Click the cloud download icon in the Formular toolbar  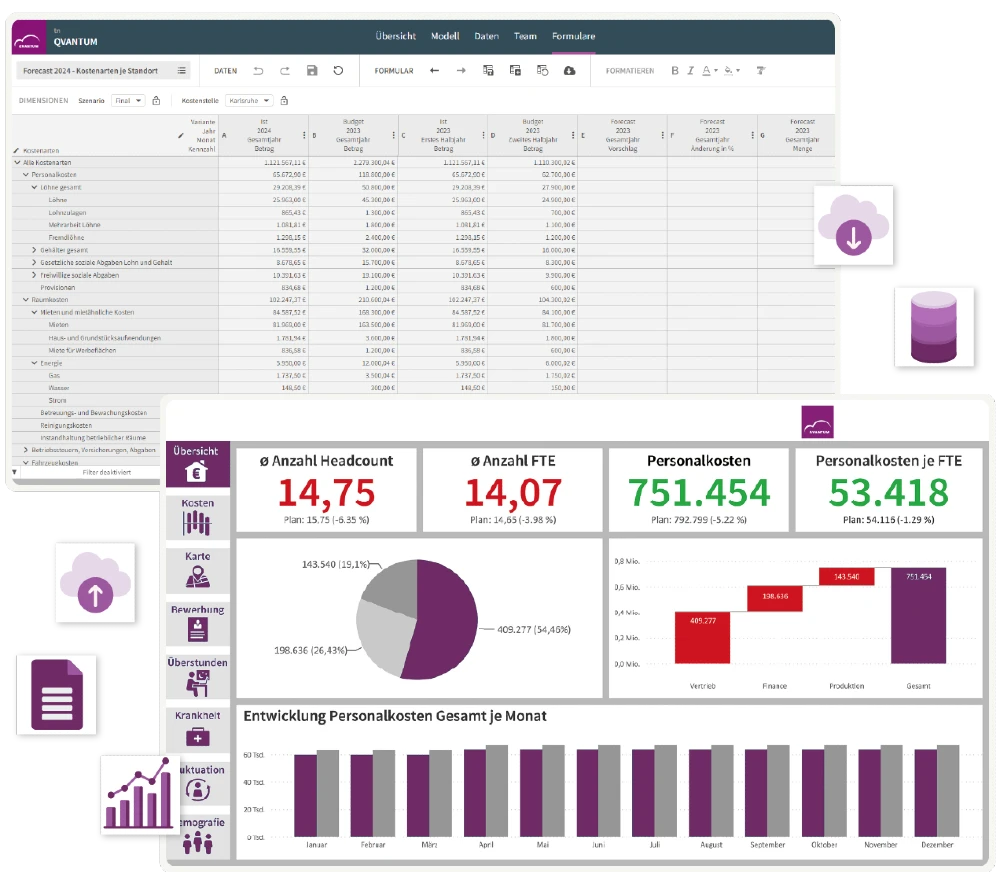coord(570,71)
